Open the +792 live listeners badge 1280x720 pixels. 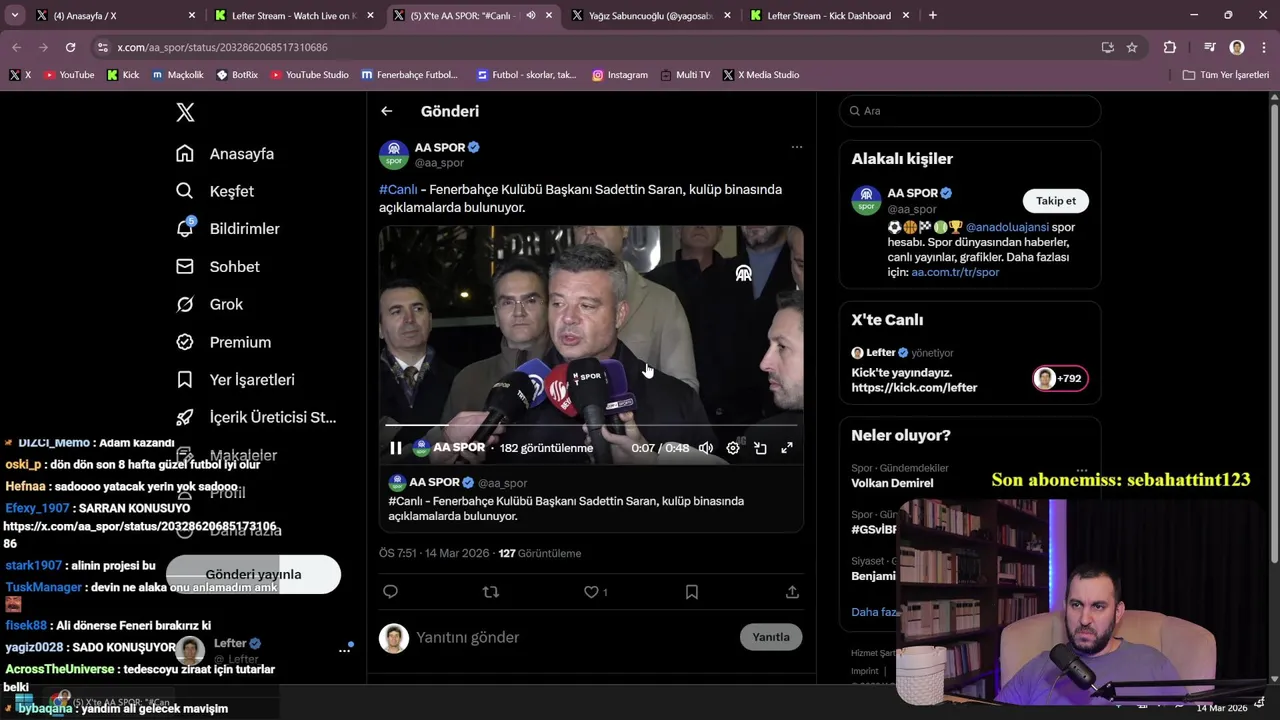[x=1060, y=379]
